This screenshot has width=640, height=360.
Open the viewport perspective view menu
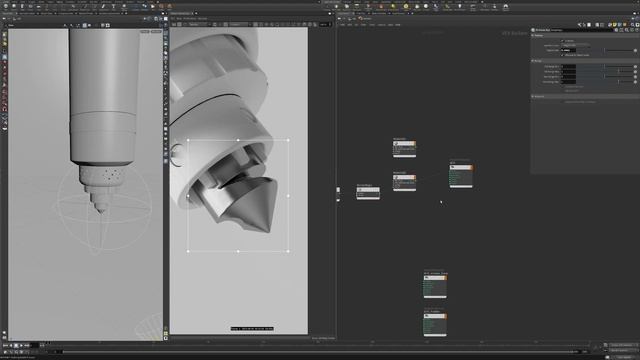[145, 31]
